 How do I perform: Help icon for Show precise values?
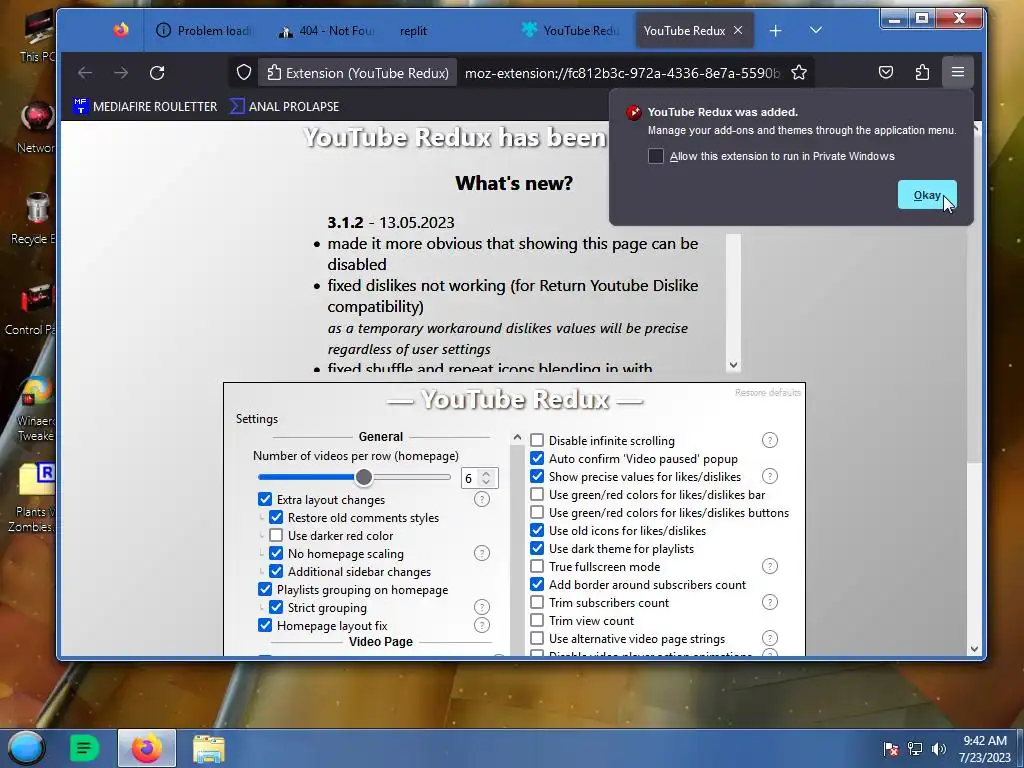coord(770,477)
